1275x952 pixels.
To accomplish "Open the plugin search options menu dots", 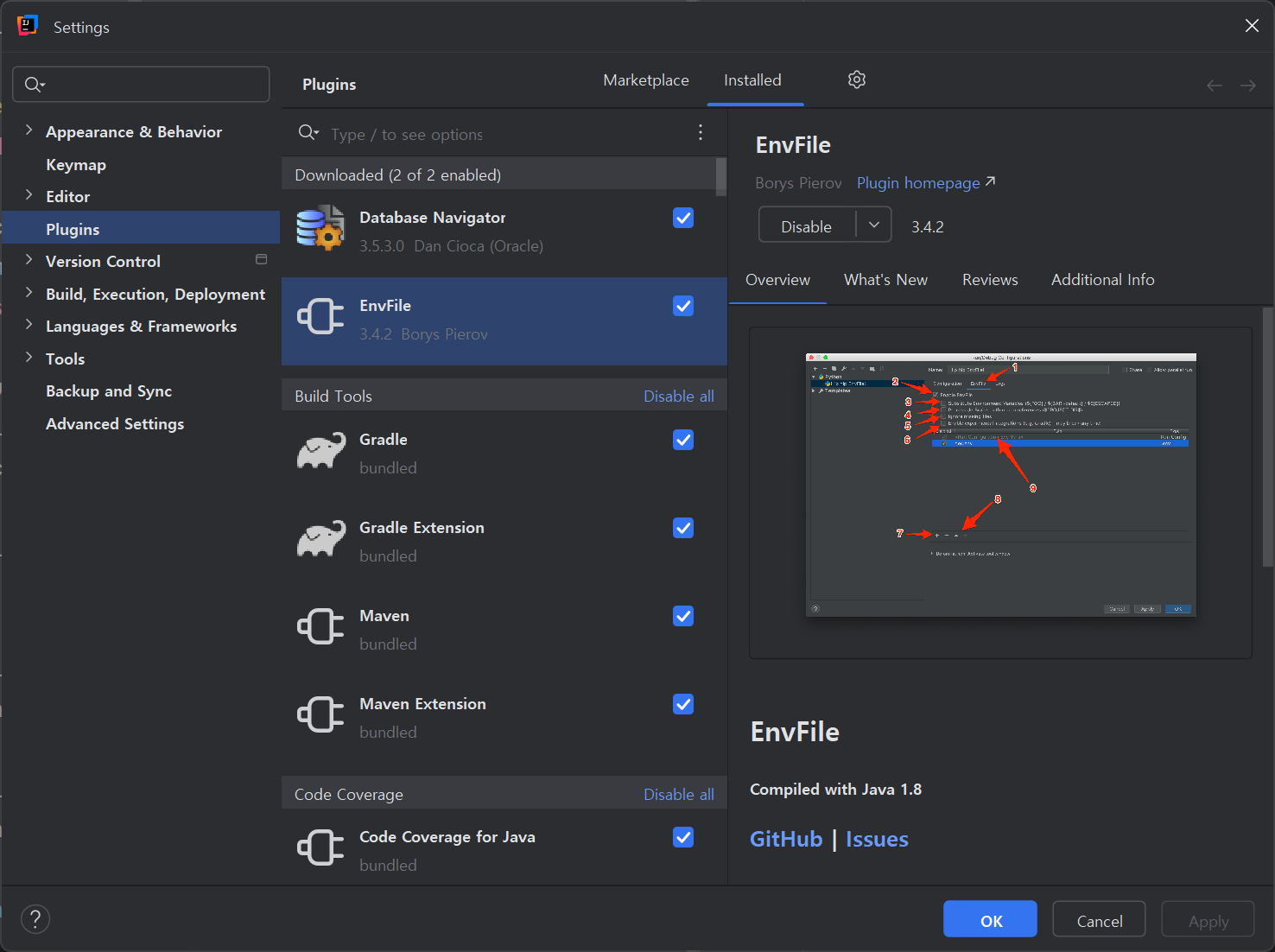I will (701, 132).
